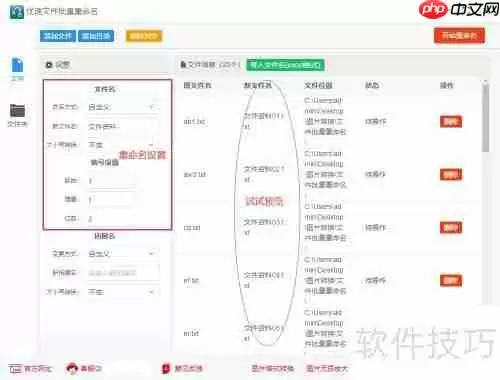Click the yellow clear-list button
Screen dimensions: 500x380
pyautogui.click(x=144, y=36)
